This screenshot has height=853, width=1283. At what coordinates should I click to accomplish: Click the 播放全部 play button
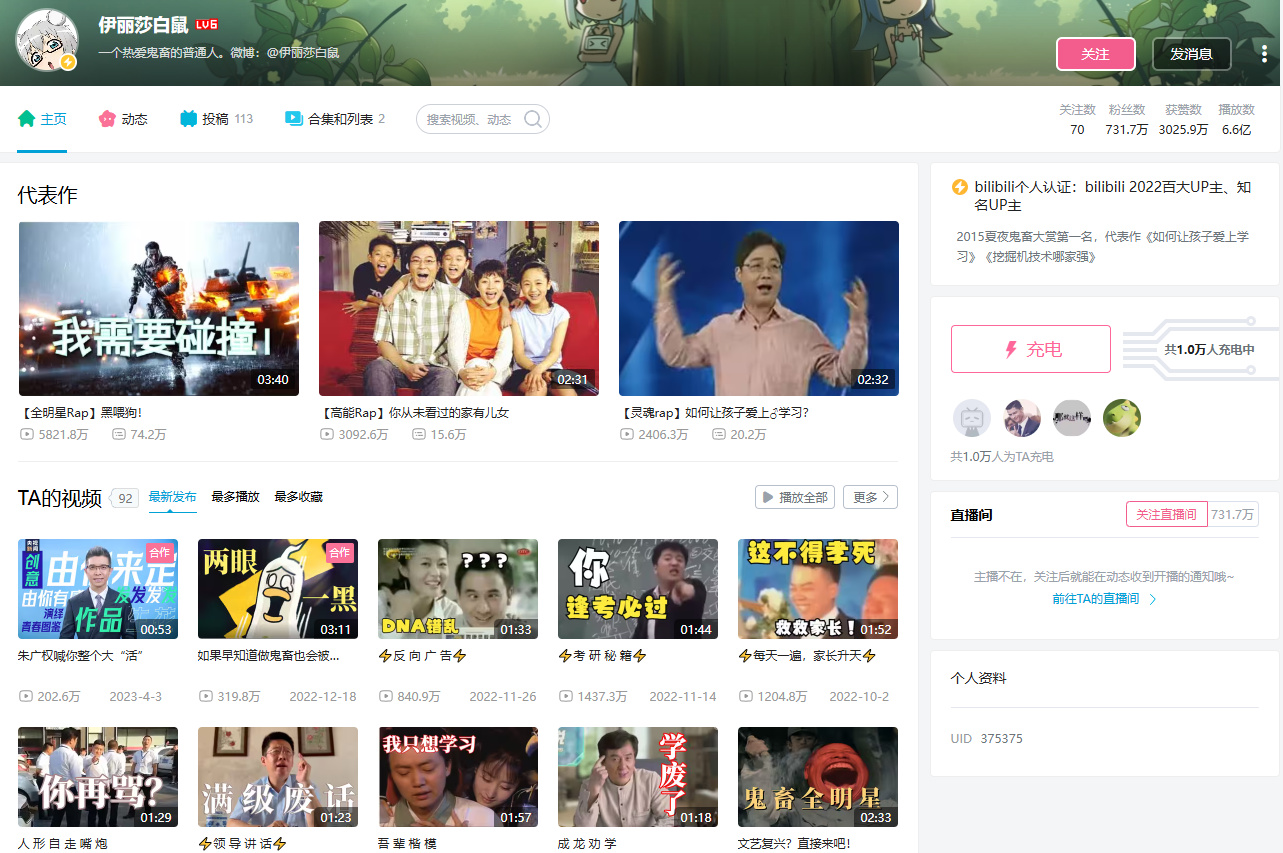[x=794, y=497]
